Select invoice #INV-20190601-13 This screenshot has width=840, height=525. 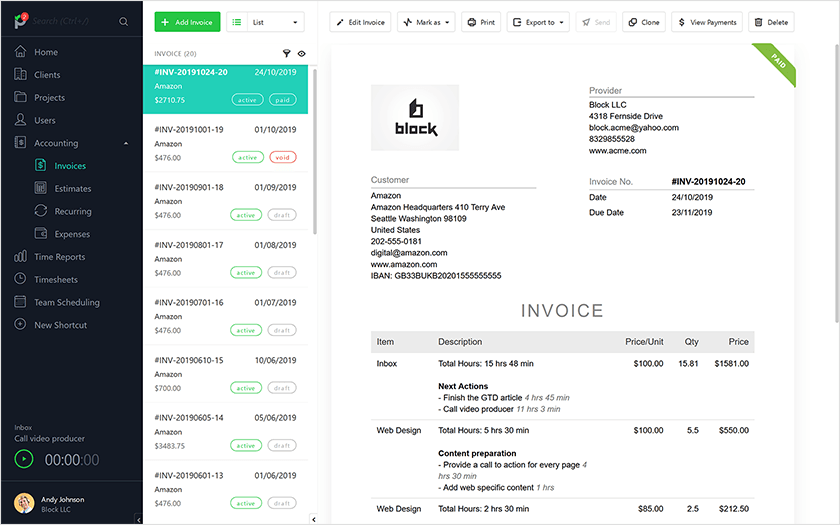226,489
